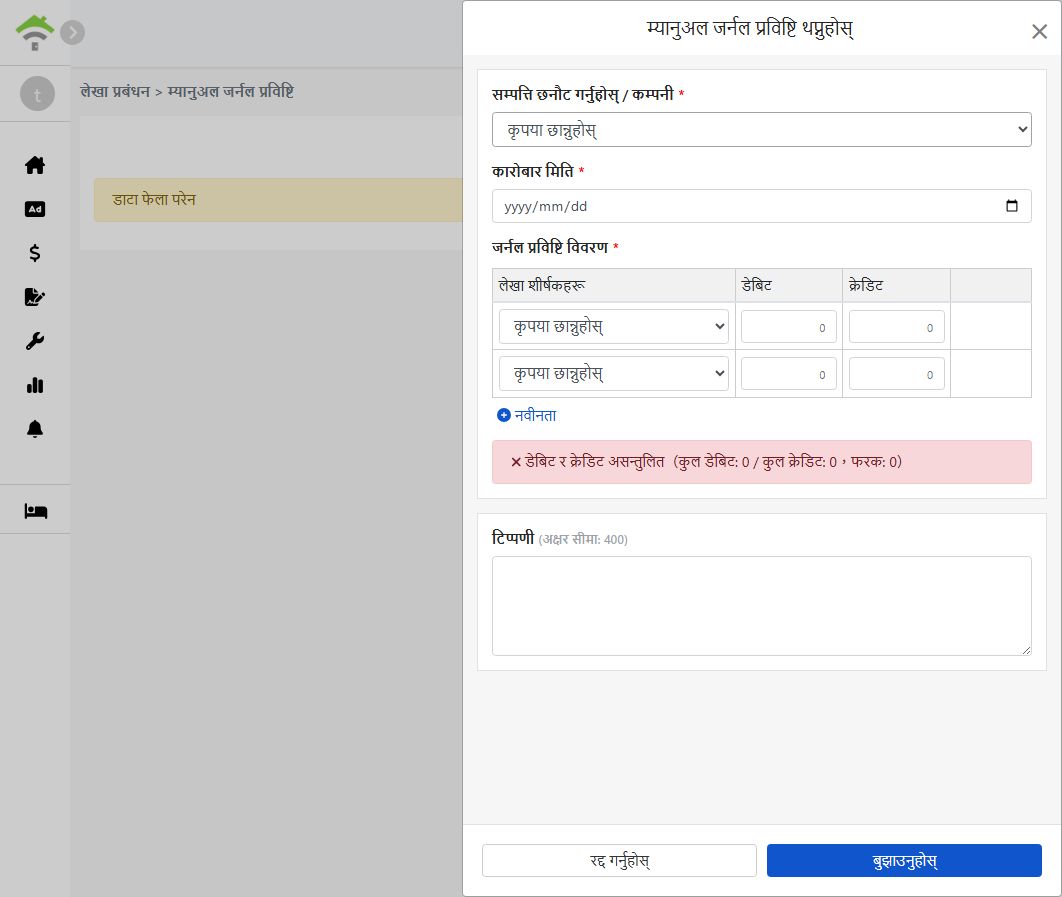Viewport: 1062px width, 897px height.
Task: Open the calendar picker icon
Action: point(1012,206)
